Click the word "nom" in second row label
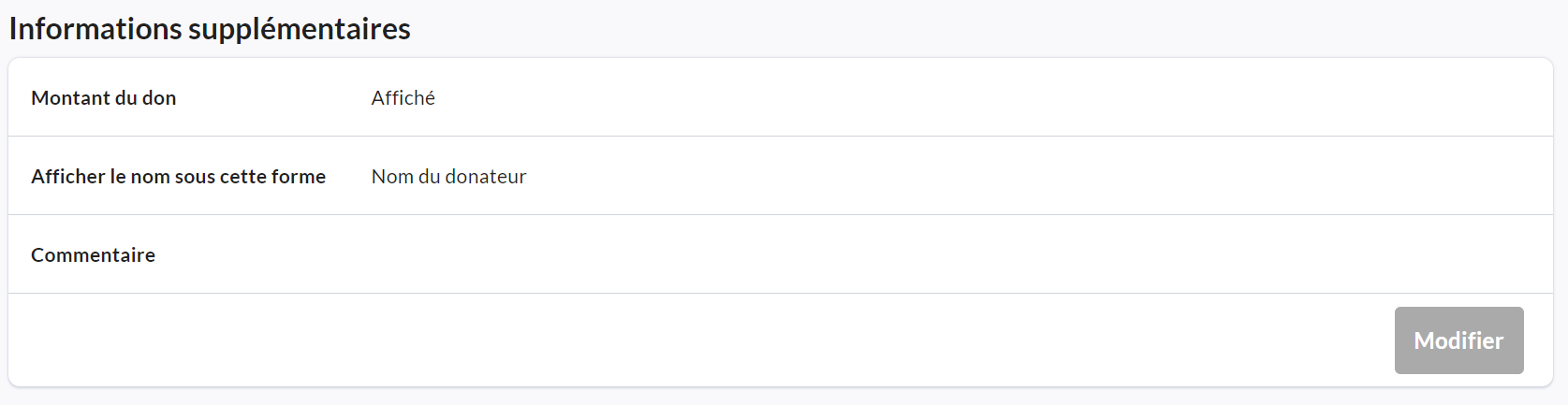The height and width of the screenshot is (405, 1568). coord(150,177)
